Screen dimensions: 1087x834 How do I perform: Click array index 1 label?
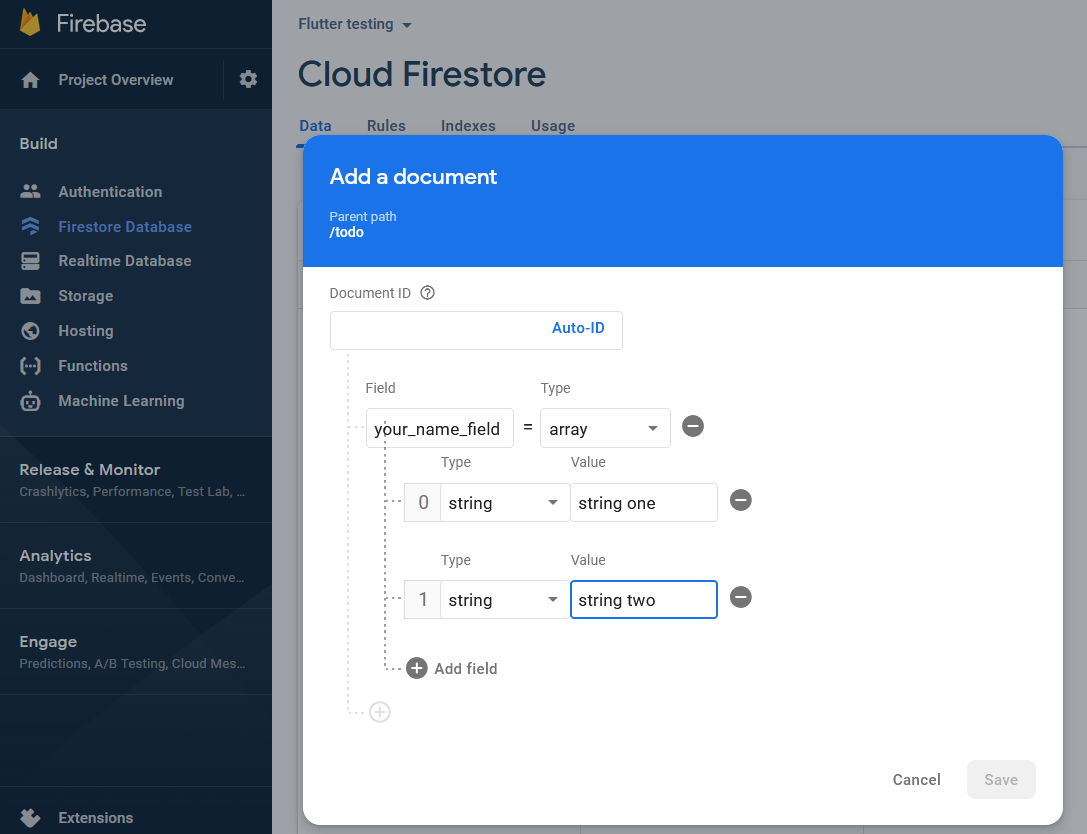click(423, 600)
